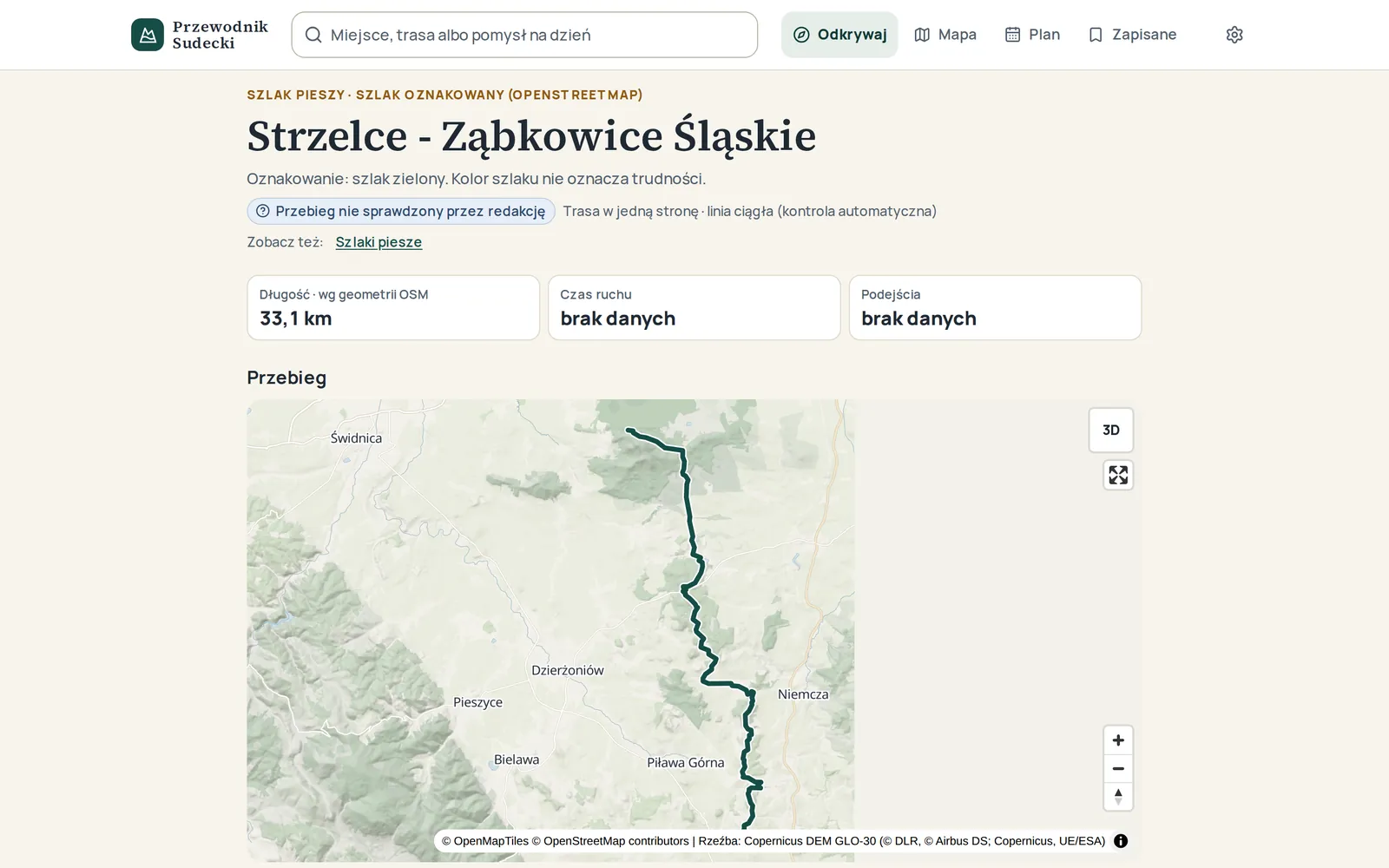Image resolution: width=1389 pixels, height=868 pixels.
Task: Toggle the map attribution info icon
Action: point(1121,841)
